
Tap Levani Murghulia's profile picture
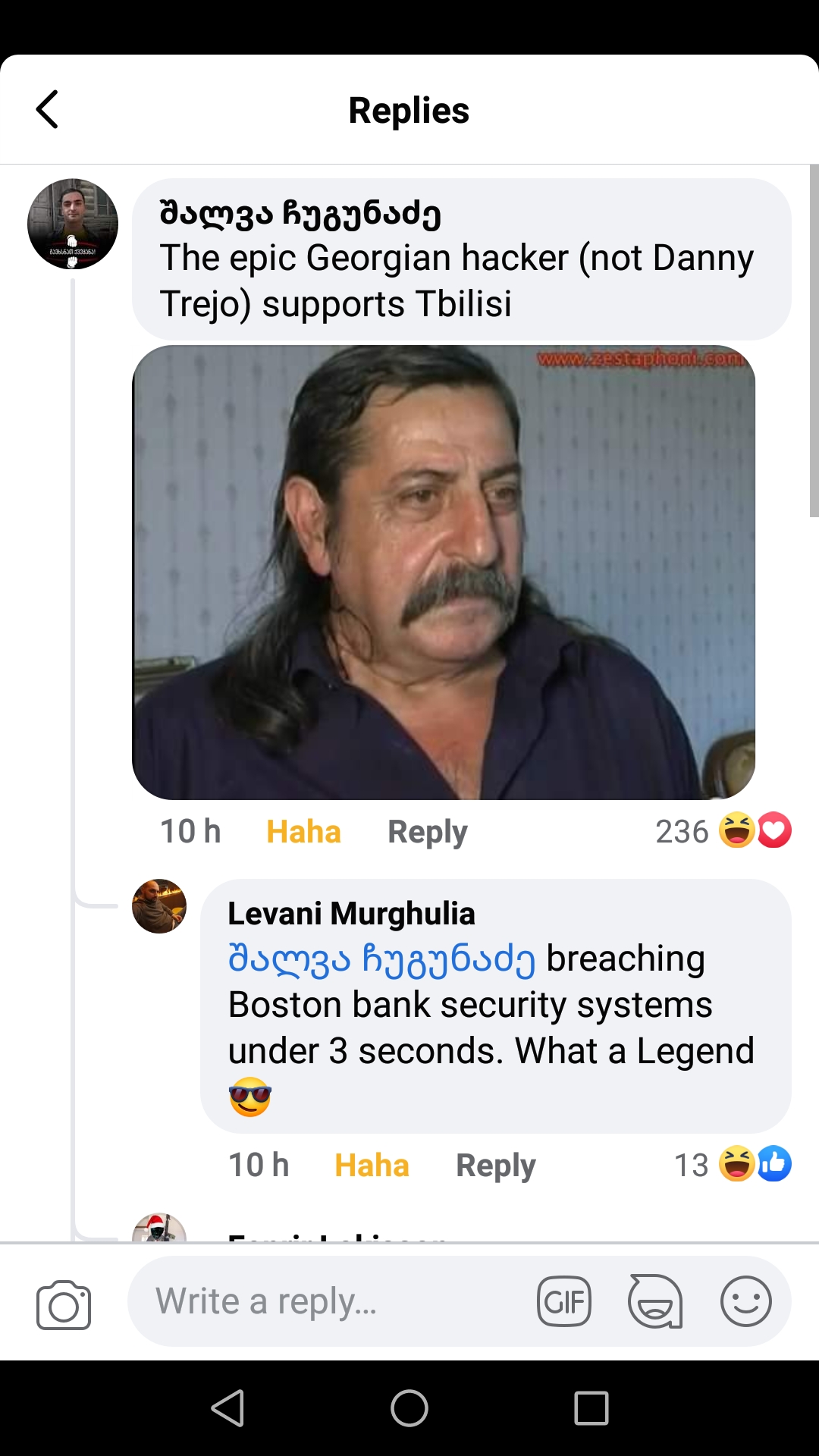click(x=159, y=906)
